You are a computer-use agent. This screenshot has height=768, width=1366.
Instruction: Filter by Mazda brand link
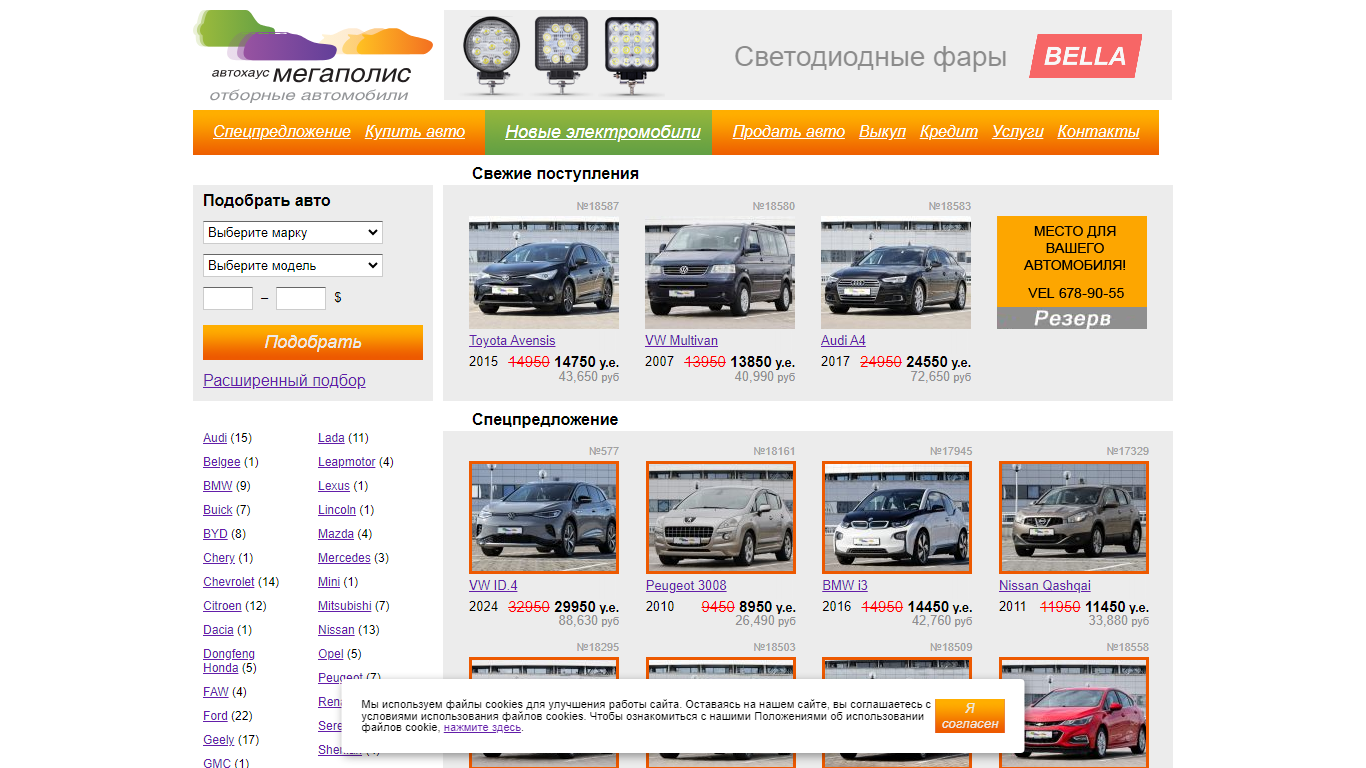(336, 534)
